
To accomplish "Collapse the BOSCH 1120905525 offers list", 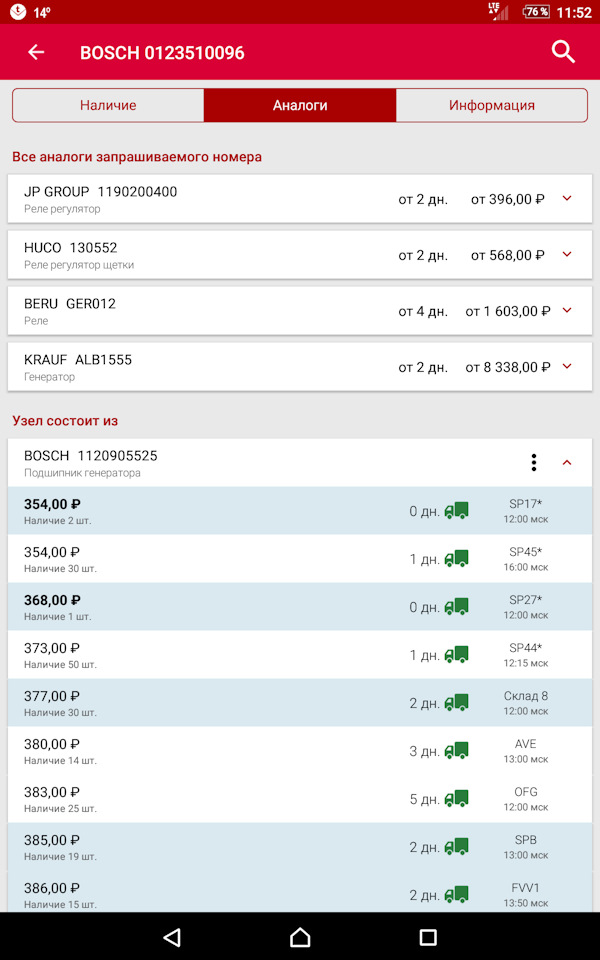I will [567, 462].
